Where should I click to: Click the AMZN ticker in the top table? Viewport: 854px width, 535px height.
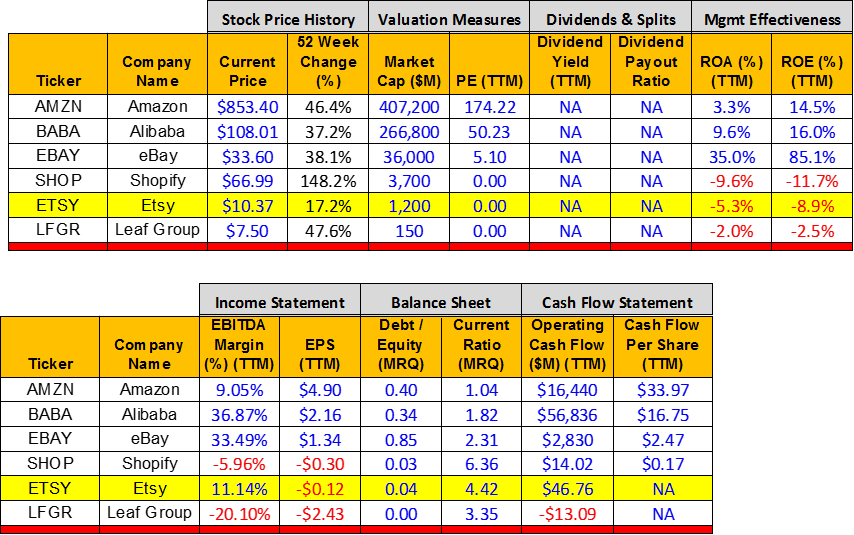click(58, 106)
